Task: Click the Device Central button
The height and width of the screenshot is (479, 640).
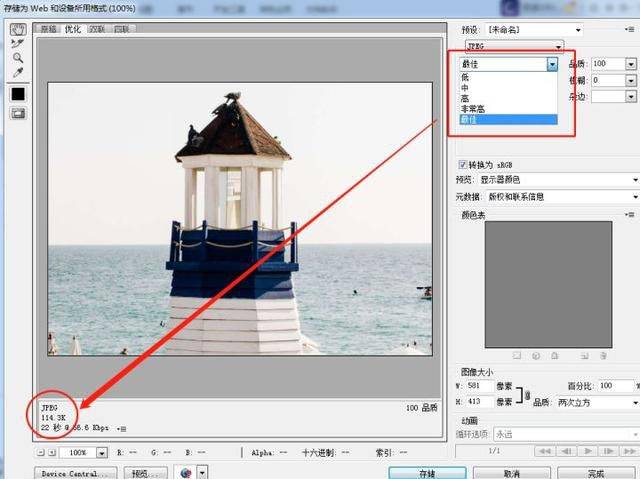Action: (76, 473)
